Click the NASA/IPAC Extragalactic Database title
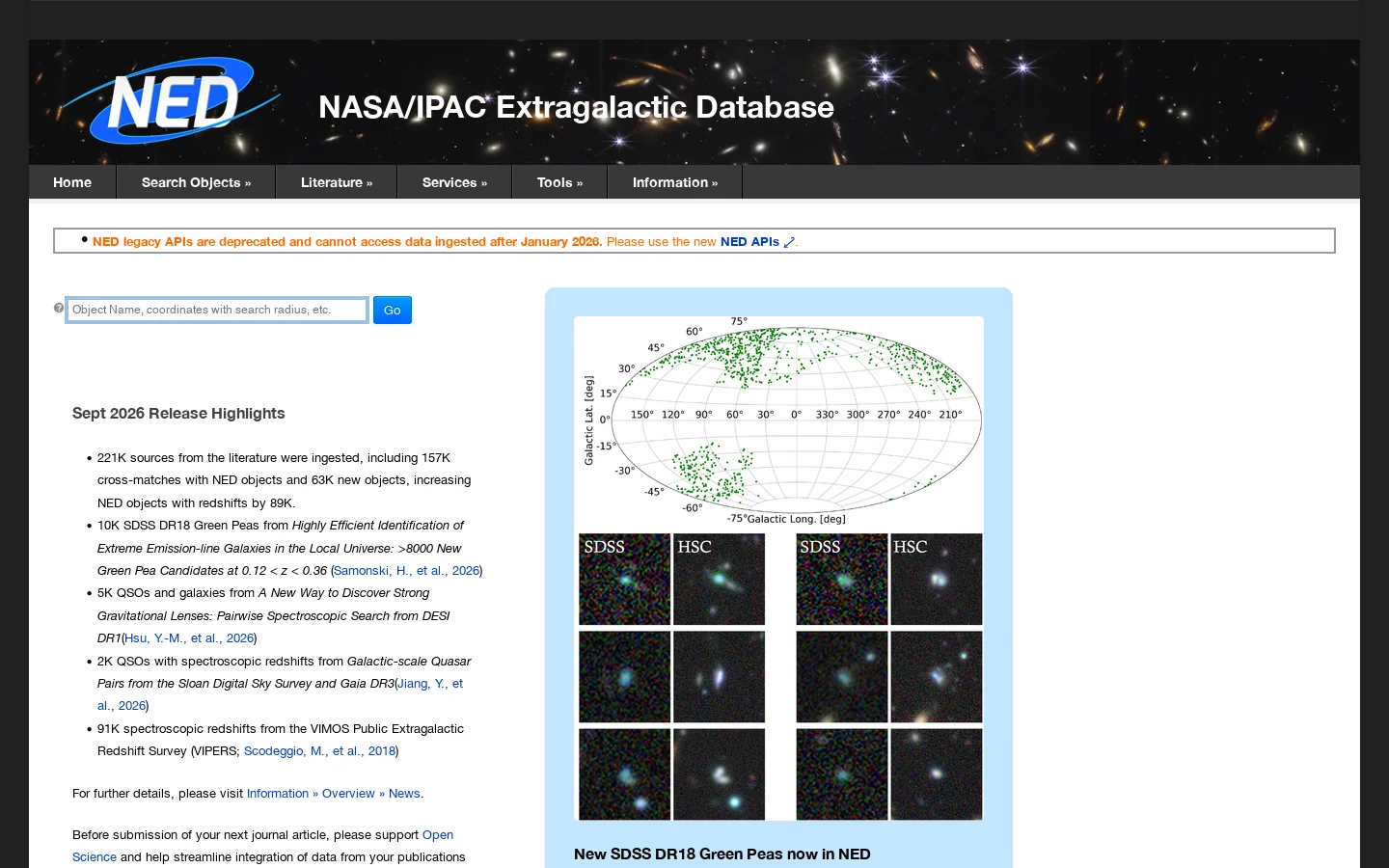Image resolution: width=1389 pixels, height=868 pixels. (576, 107)
